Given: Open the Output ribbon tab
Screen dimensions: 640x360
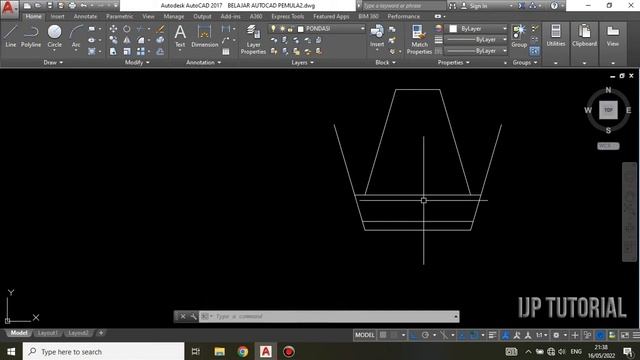Looking at the screenshot, I should pyautogui.click(x=202, y=16).
